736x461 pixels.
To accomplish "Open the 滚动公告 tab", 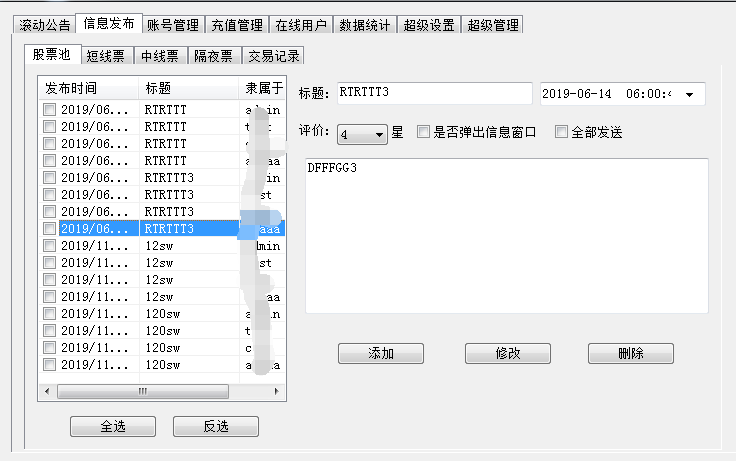I will (45, 25).
